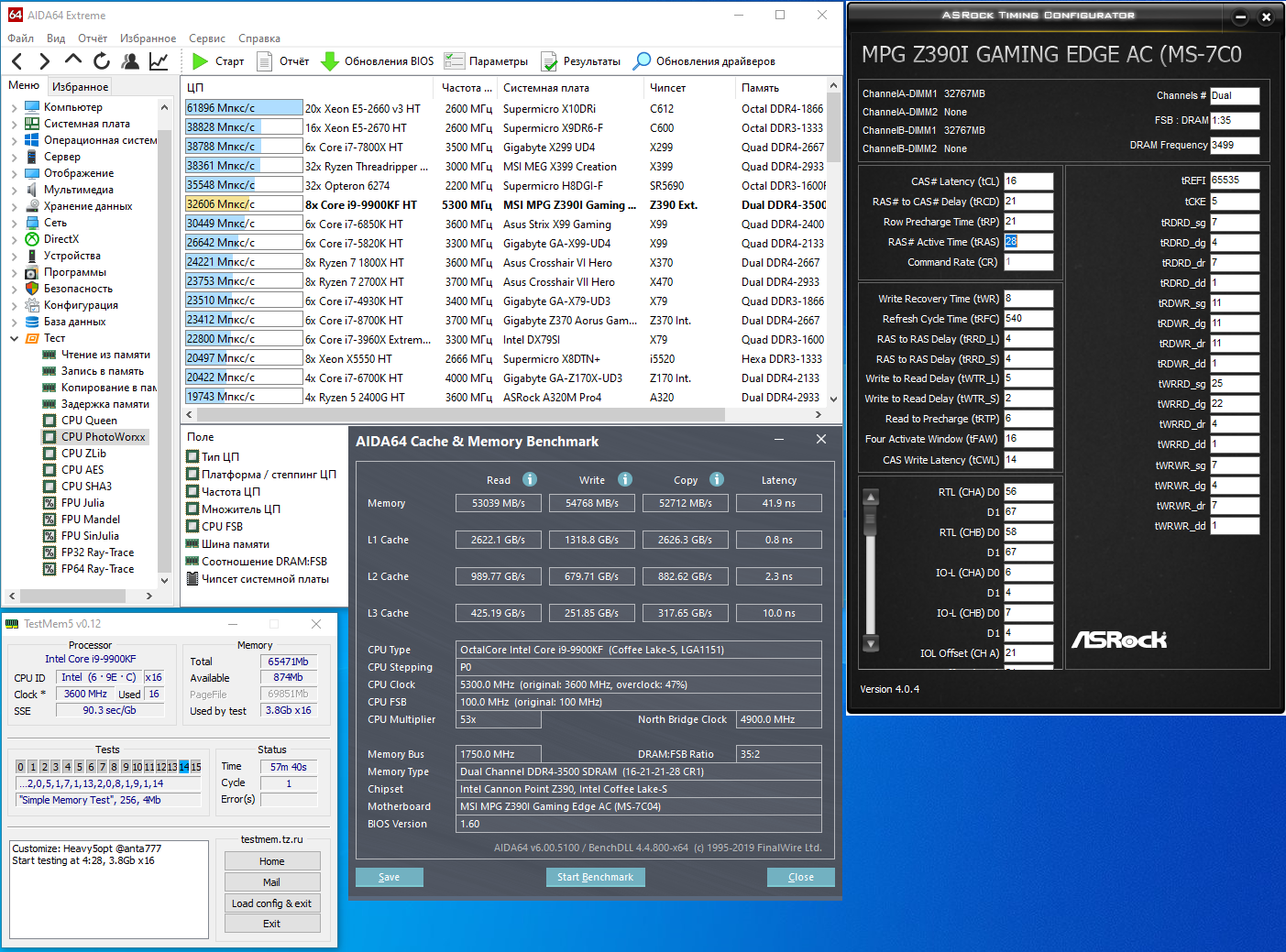Click the Компьютер monitor icon in the tree
The height and width of the screenshot is (952, 1286).
coord(32,107)
